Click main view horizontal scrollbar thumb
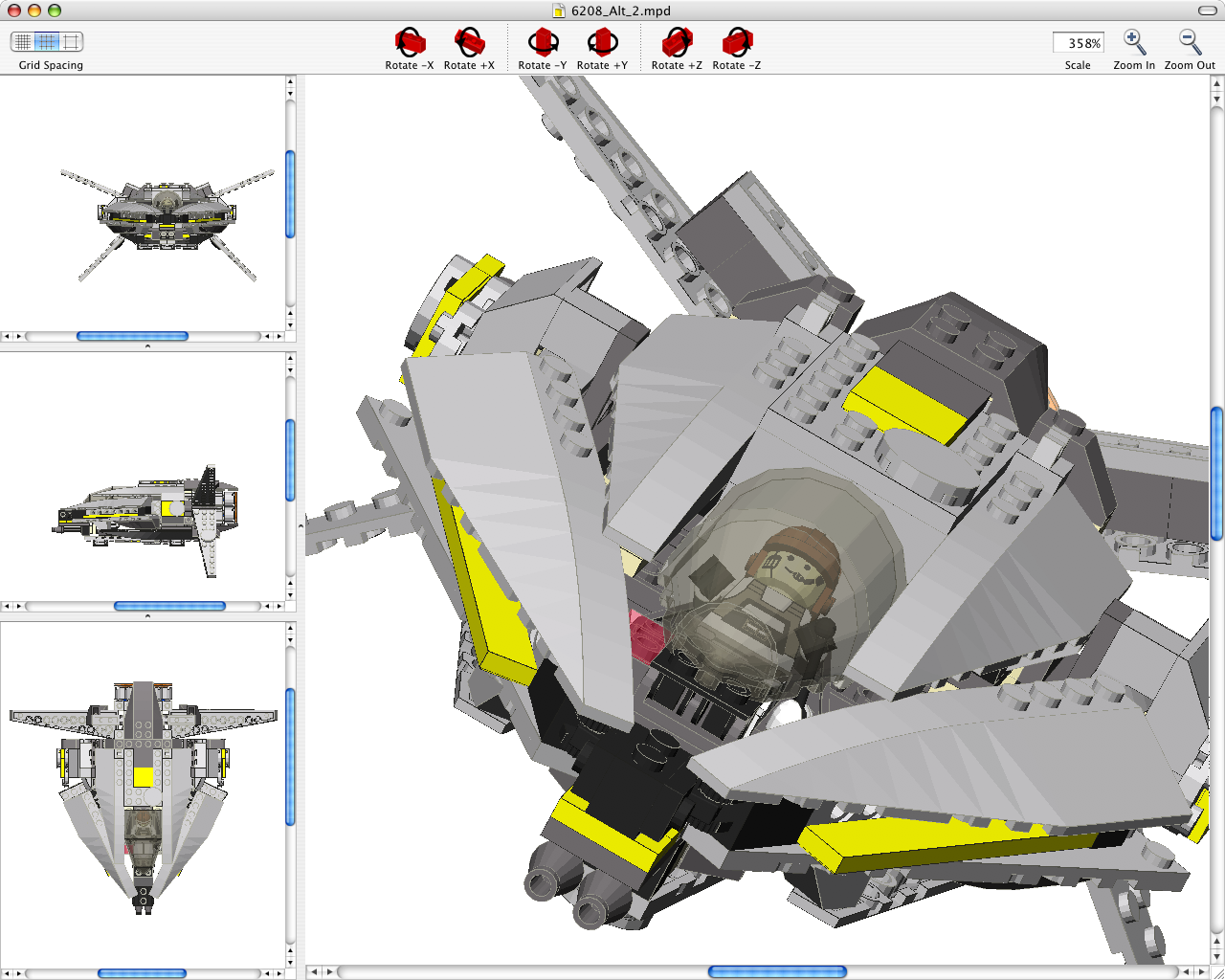This screenshot has height=980, width=1225. [x=777, y=972]
